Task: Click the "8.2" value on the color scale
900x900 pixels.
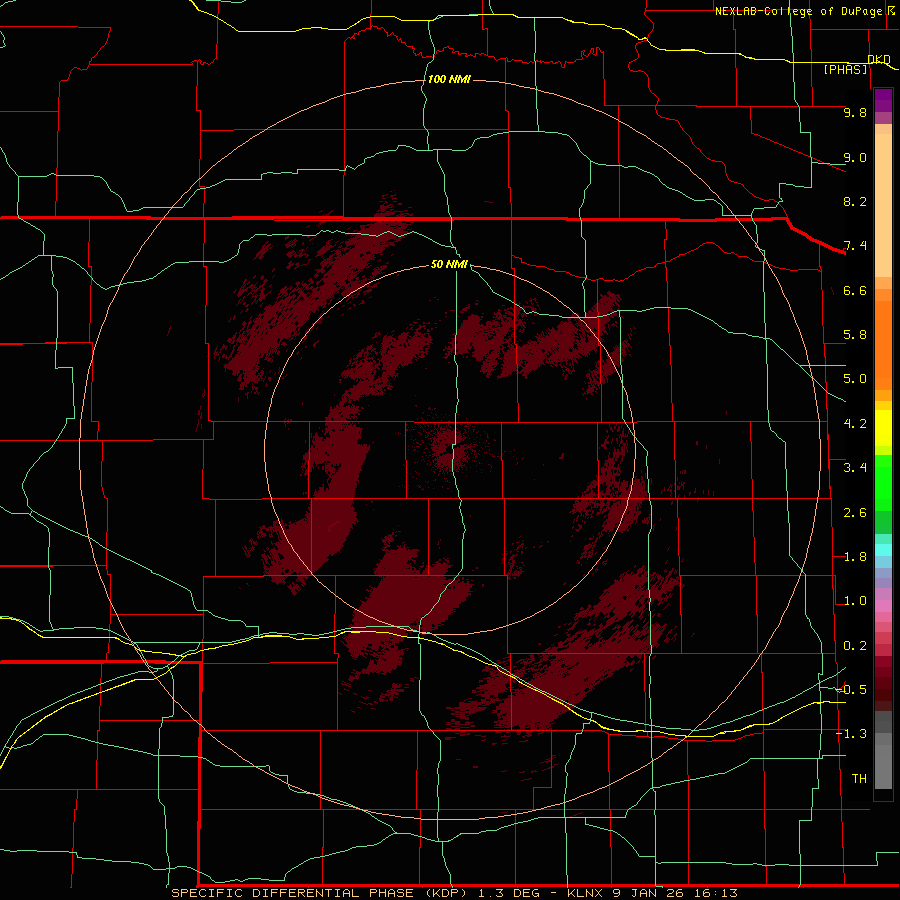Action: coord(855,201)
